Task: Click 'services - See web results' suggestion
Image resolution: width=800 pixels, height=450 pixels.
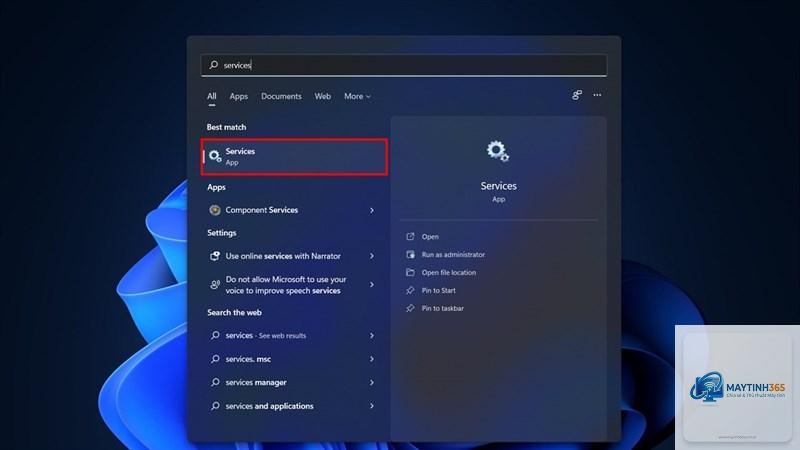Action: point(292,335)
